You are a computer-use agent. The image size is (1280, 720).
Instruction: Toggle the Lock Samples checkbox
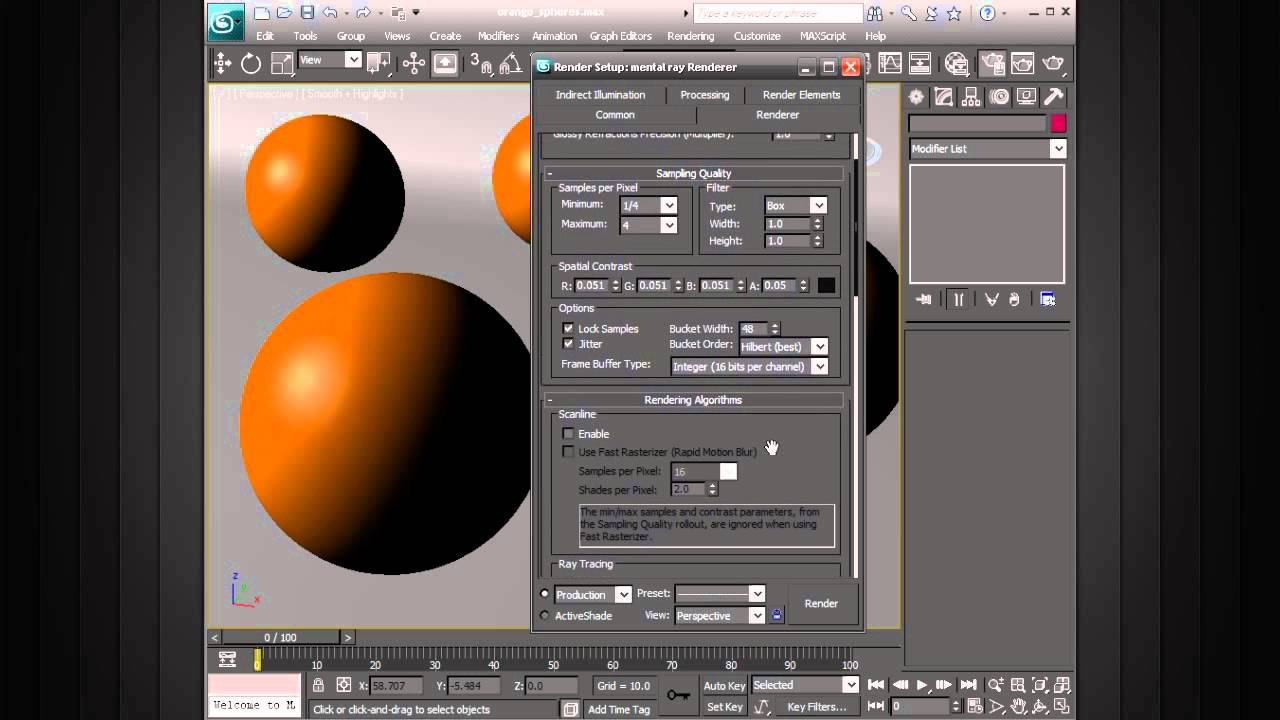(x=568, y=328)
